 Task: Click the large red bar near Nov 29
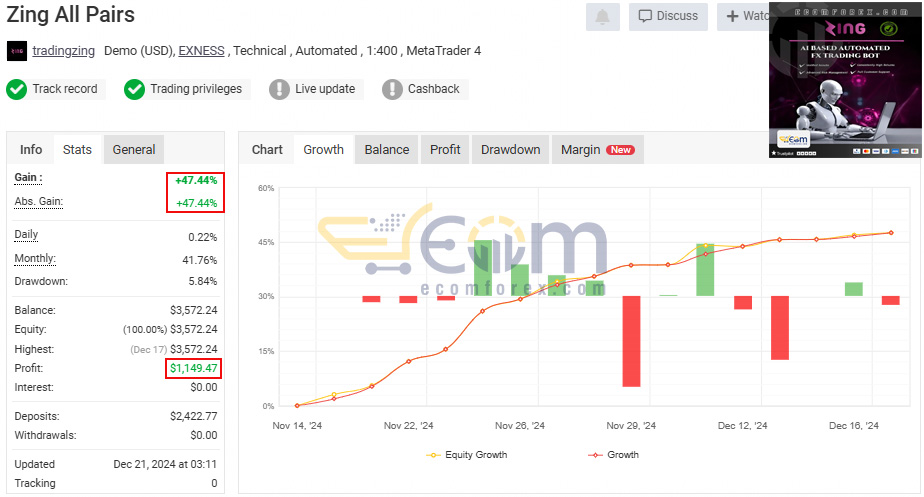click(631, 341)
